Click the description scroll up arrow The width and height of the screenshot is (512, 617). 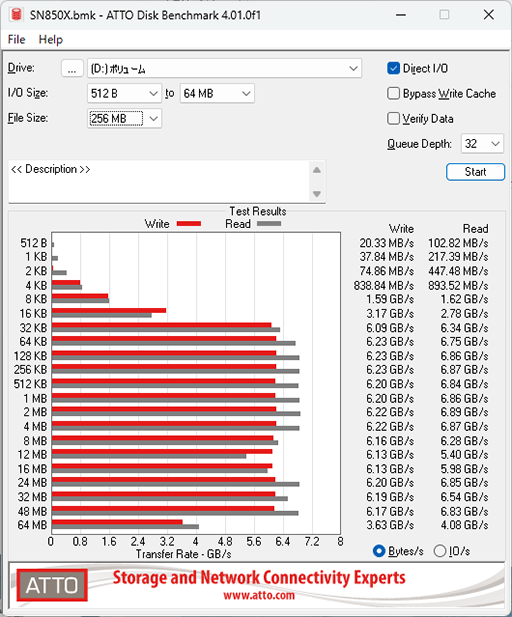(317, 170)
